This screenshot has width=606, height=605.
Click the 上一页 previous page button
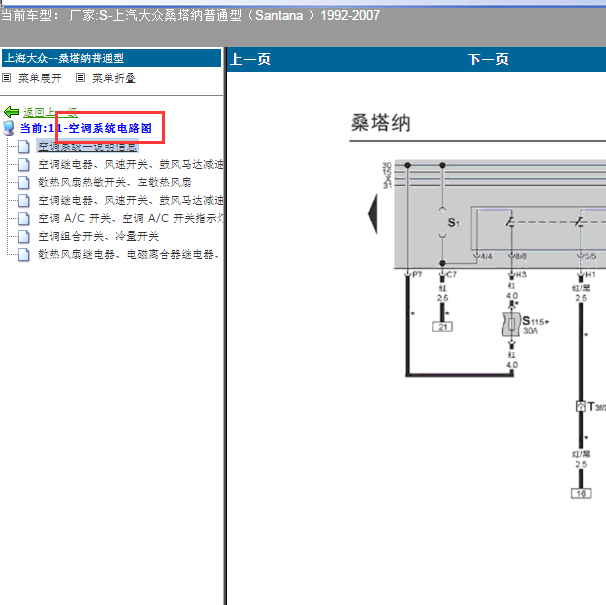(250, 60)
